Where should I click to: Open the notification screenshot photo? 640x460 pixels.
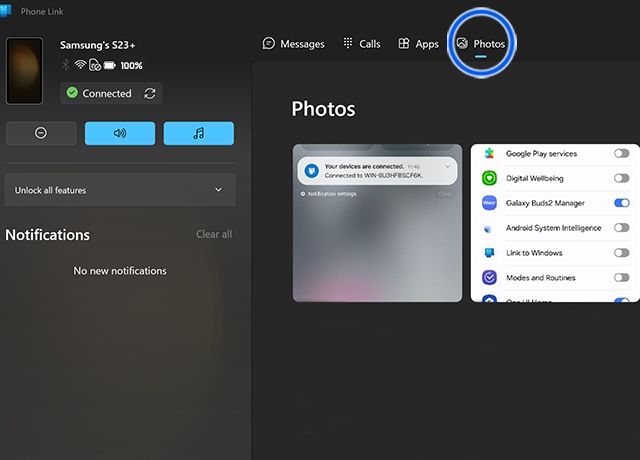pos(378,223)
